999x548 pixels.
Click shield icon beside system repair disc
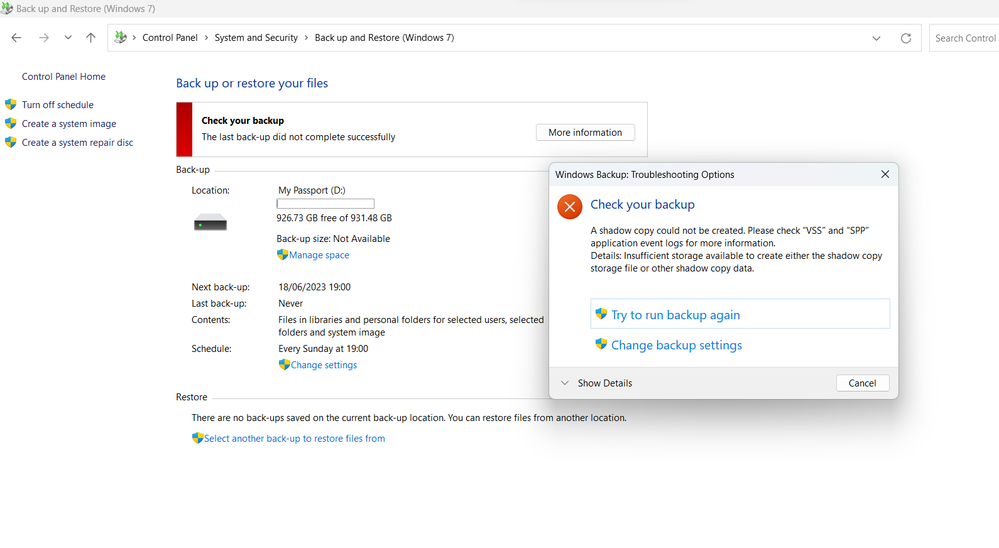pos(11,143)
